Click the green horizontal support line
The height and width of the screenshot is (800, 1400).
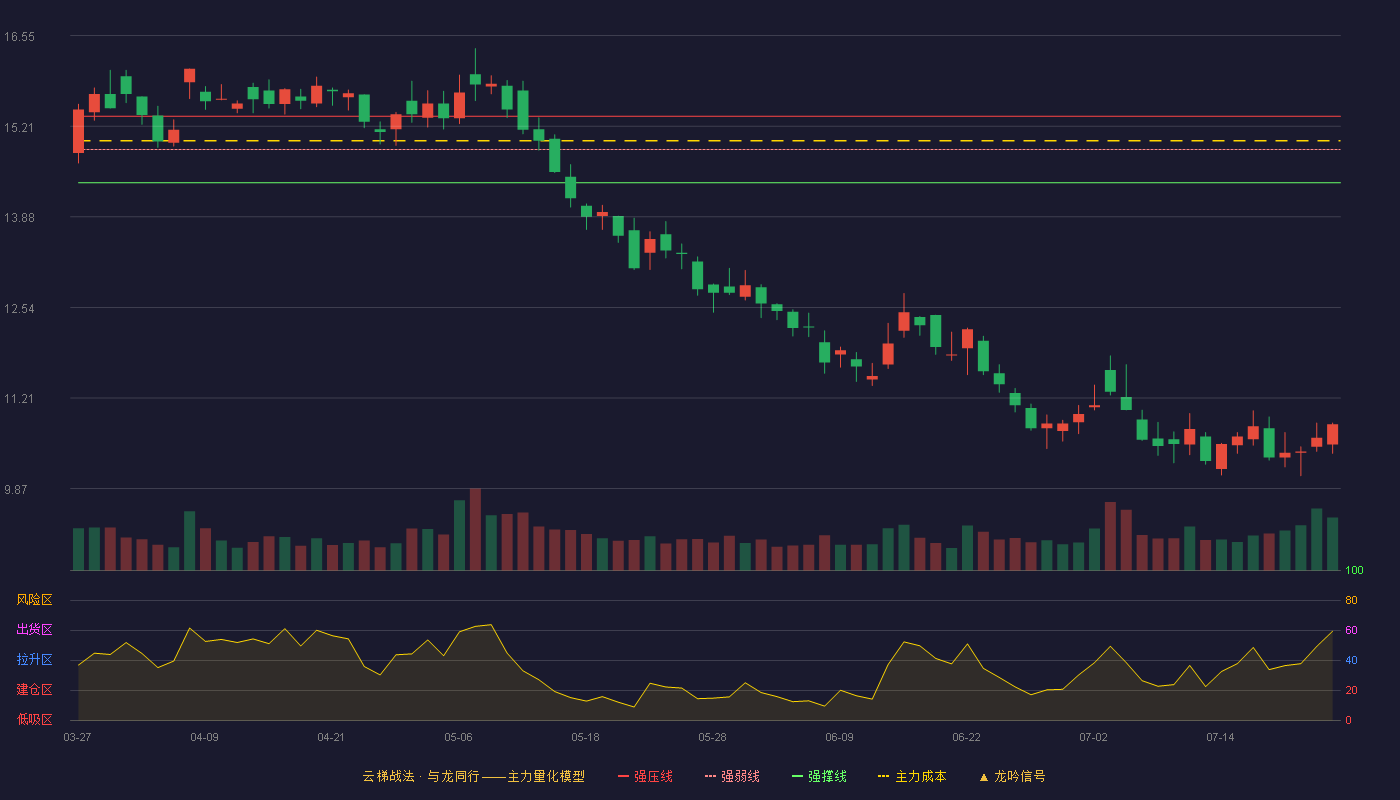pos(709,183)
